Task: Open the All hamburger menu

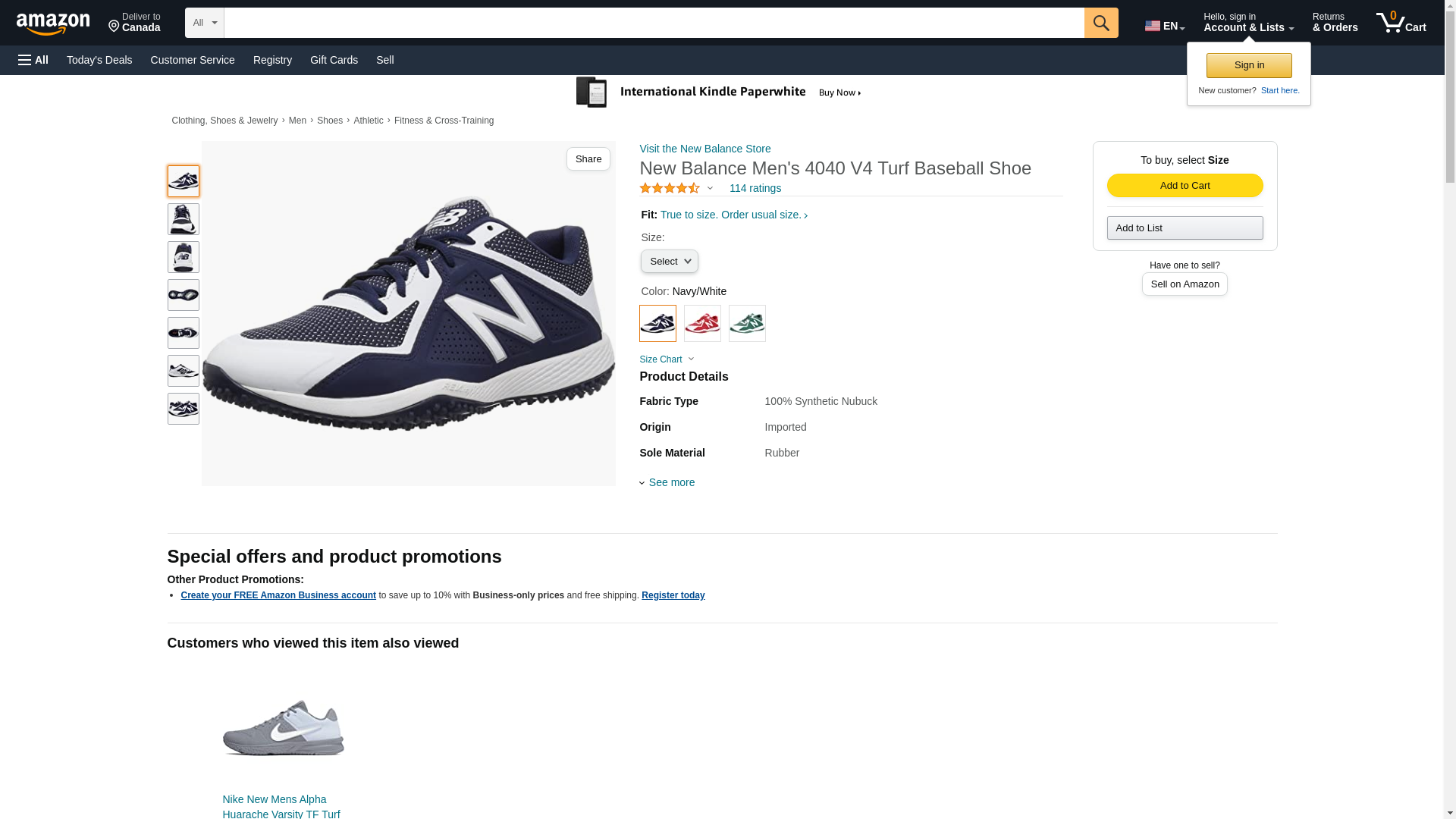Action: tap(33, 60)
